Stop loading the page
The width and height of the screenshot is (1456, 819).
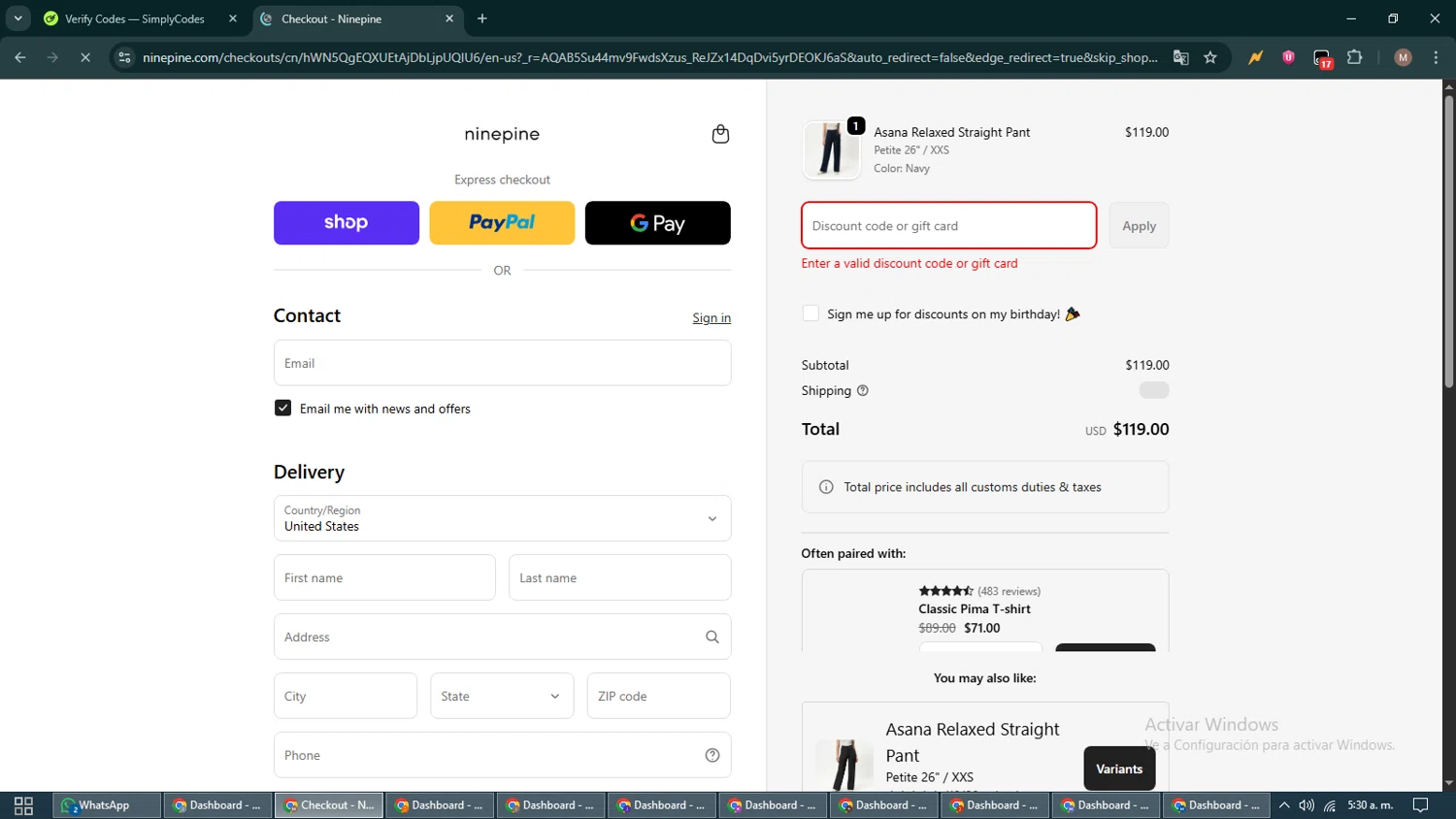point(85,57)
